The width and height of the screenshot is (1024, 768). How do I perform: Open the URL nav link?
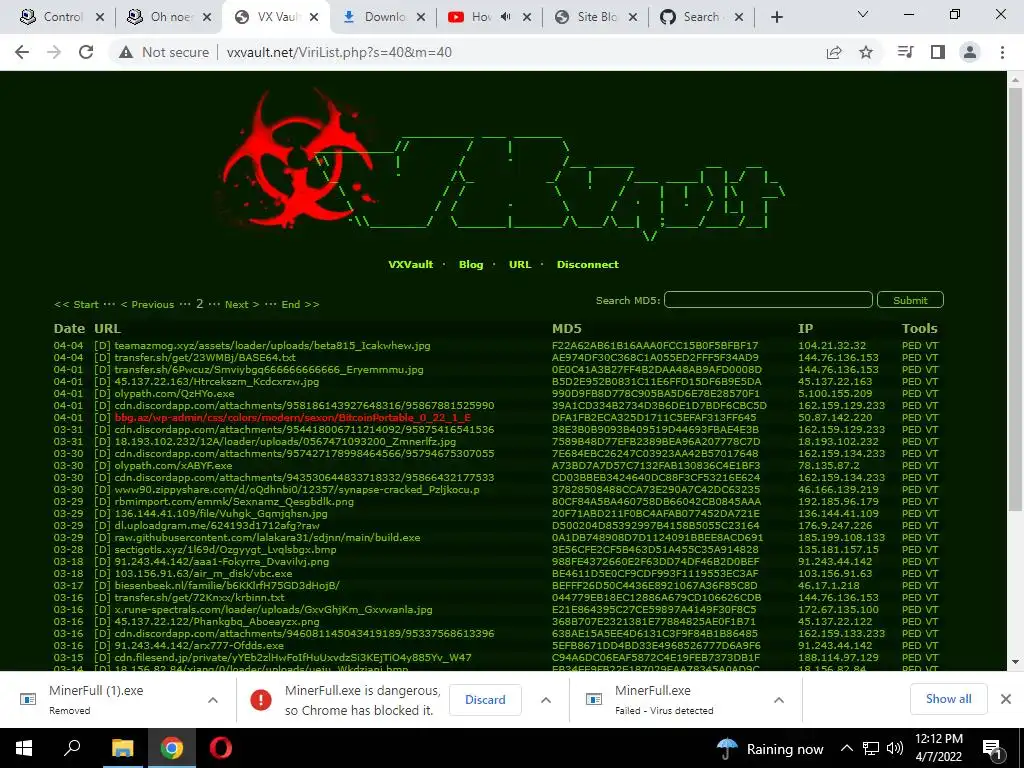pos(520,264)
